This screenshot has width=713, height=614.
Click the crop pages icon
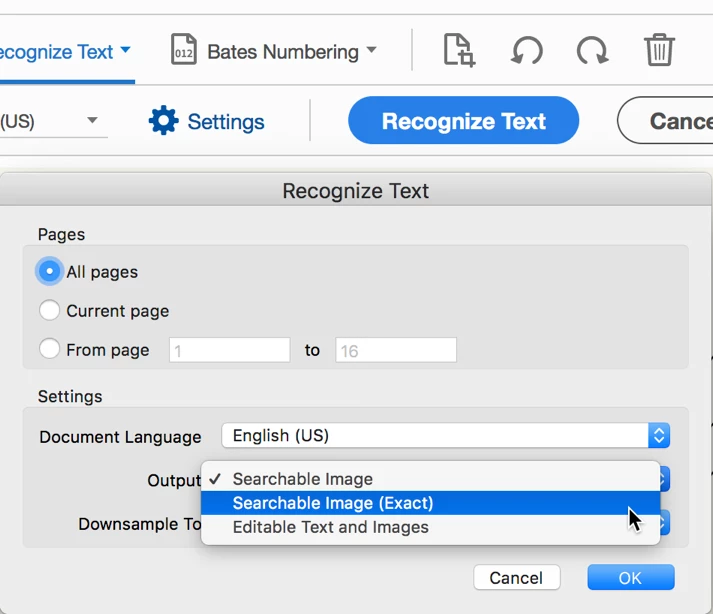459,50
